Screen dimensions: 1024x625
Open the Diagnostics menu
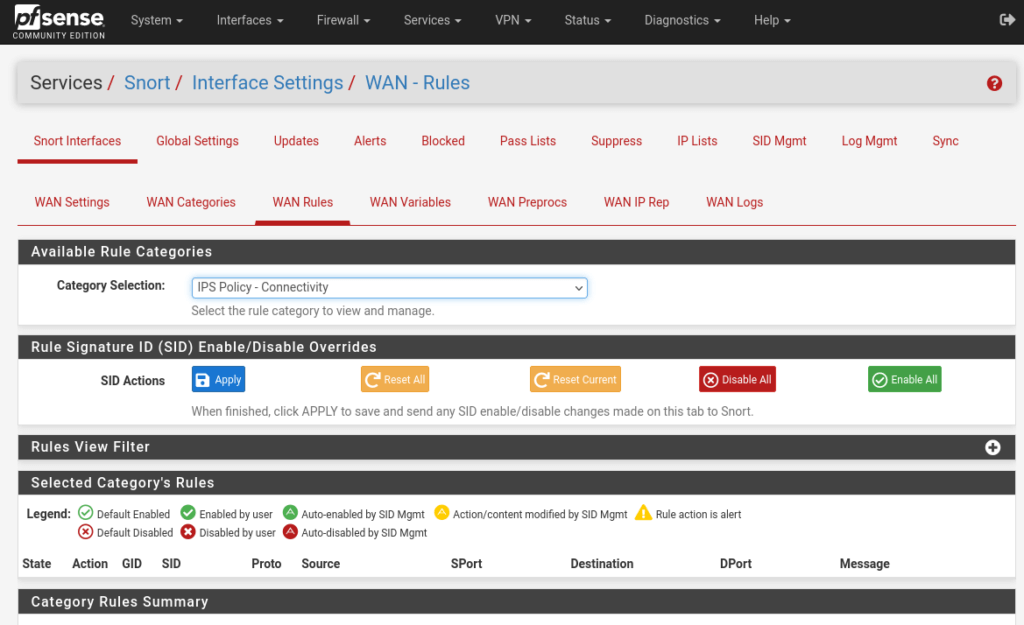click(682, 20)
